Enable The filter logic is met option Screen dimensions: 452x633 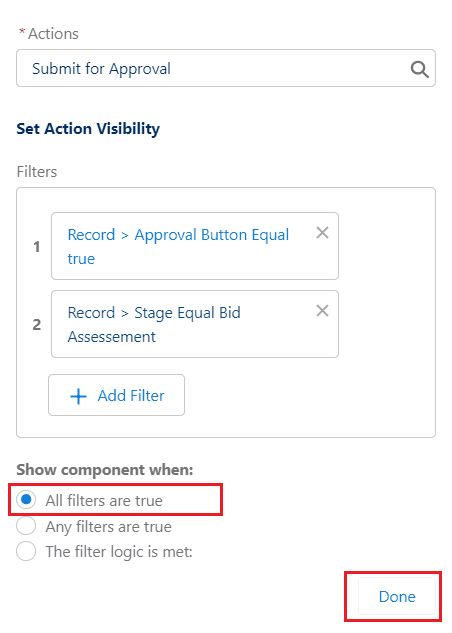26,551
